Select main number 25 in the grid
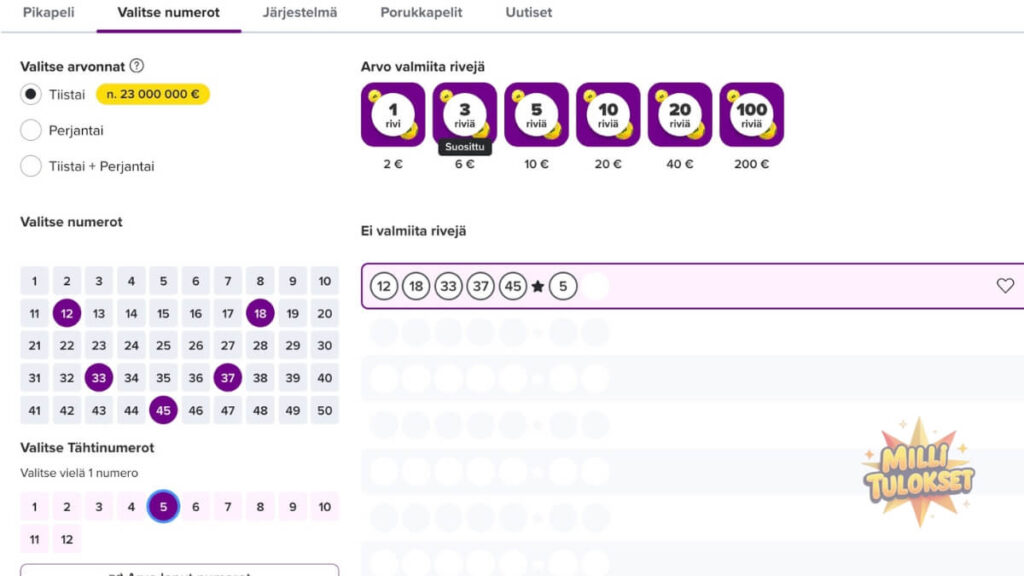The image size is (1024, 576). [x=163, y=346]
